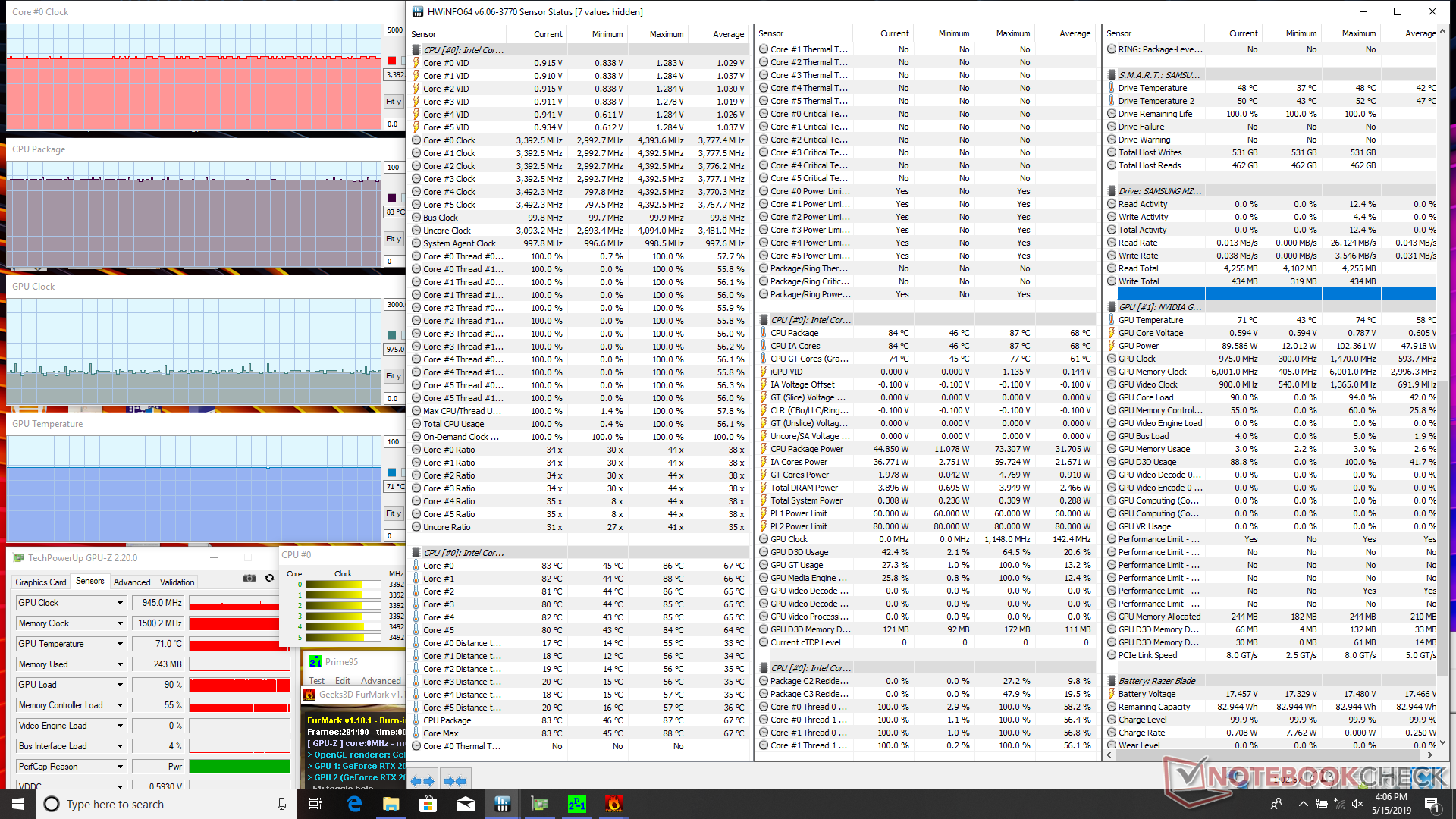Open the GPU Clock sensor dropdown
The width and height of the screenshot is (1456, 819).
pyautogui.click(x=120, y=603)
